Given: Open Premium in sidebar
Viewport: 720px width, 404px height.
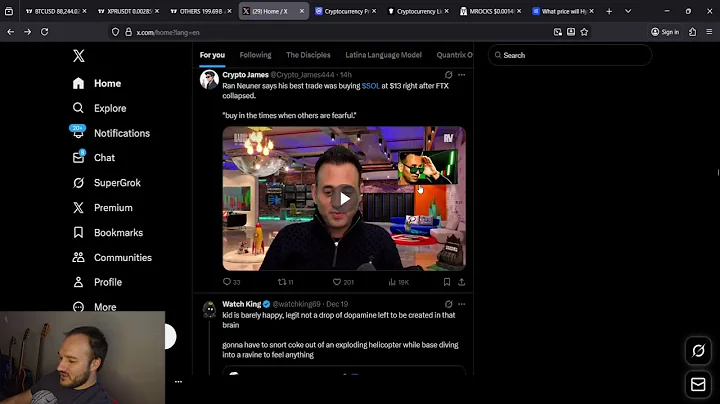Looking at the screenshot, I should pyautogui.click(x=102, y=208).
